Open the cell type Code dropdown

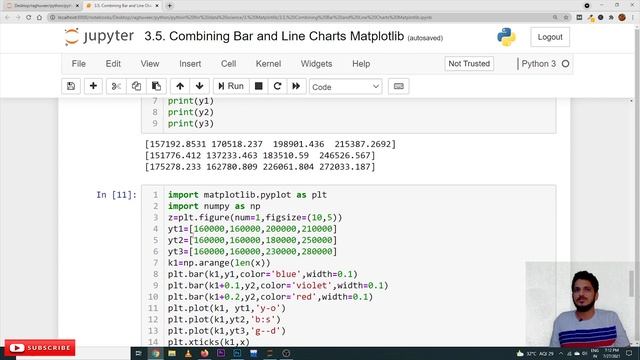pos(345,87)
